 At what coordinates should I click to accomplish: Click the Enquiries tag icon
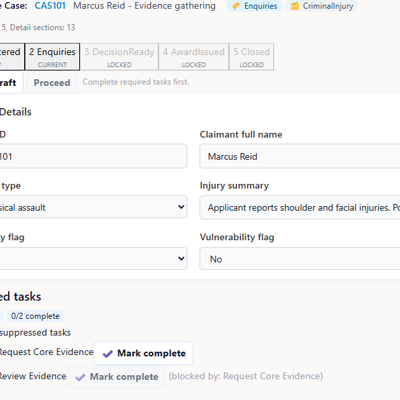(x=236, y=6)
